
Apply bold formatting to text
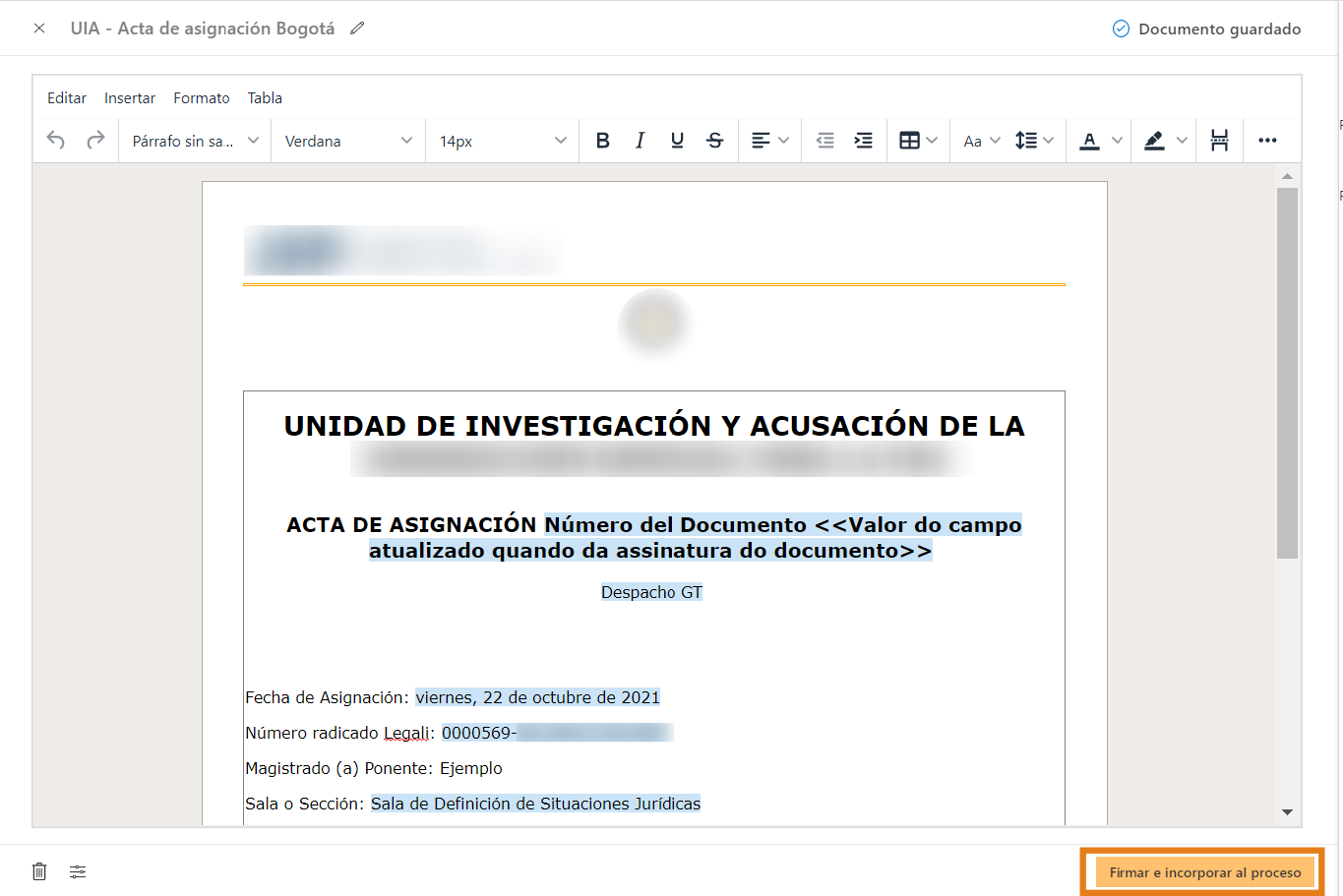602,140
